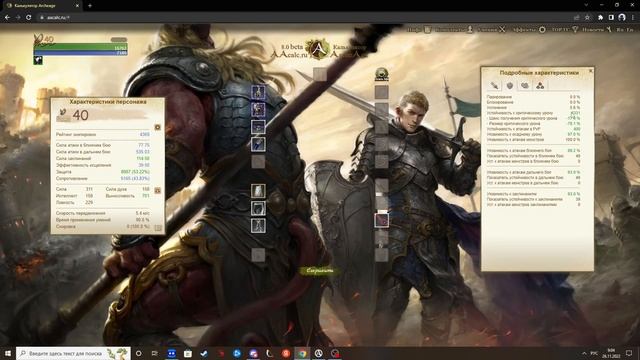Image resolution: width=640 pixels, height=360 pixels.
Task: Go back with browser back arrow
Action: pos(7,17)
